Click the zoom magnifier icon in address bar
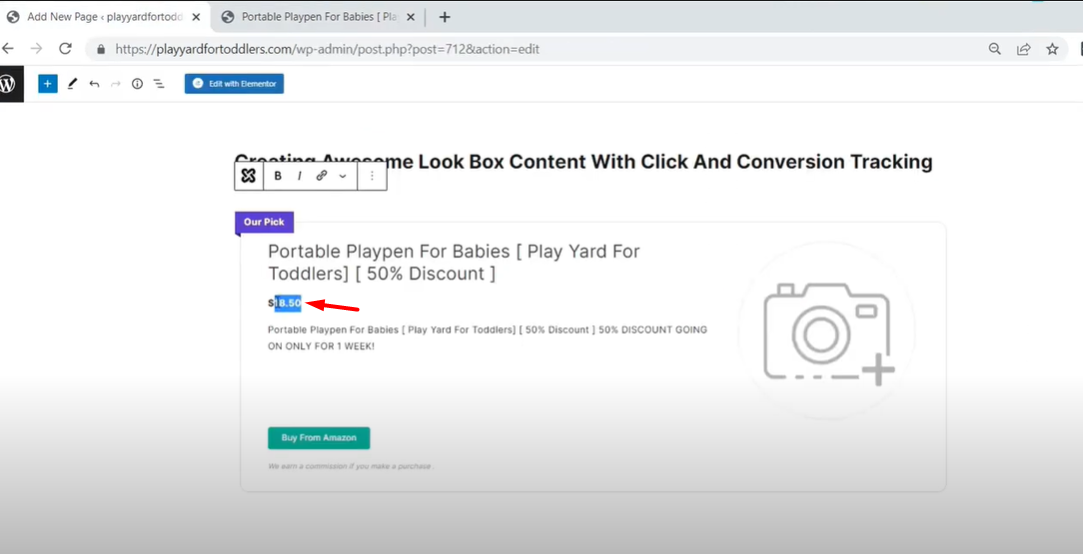Viewport: 1083px width, 554px height. [x=995, y=49]
